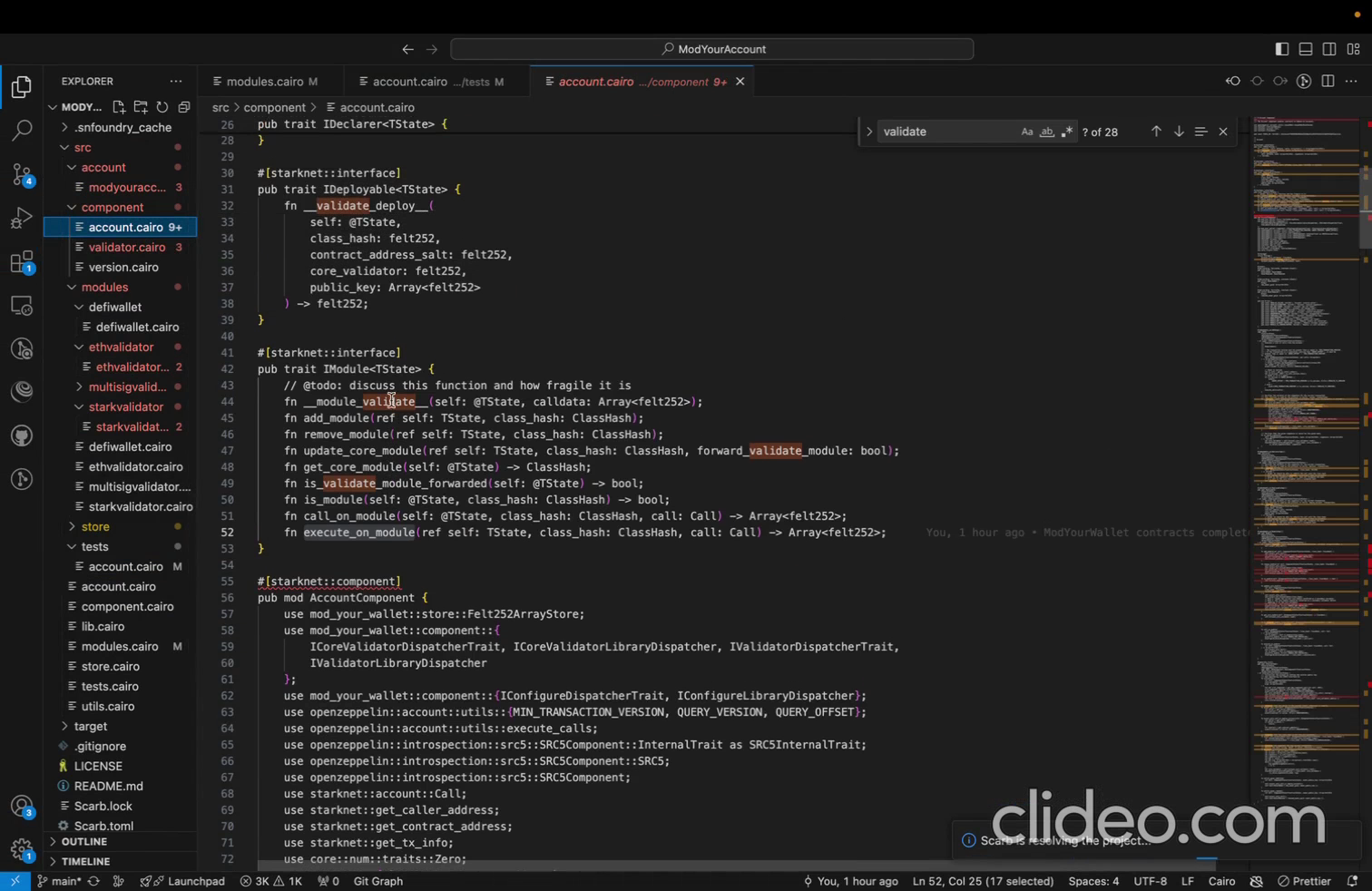Open the Accounts menu icon
Screen dimensions: 1372x891
[x=22, y=807]
